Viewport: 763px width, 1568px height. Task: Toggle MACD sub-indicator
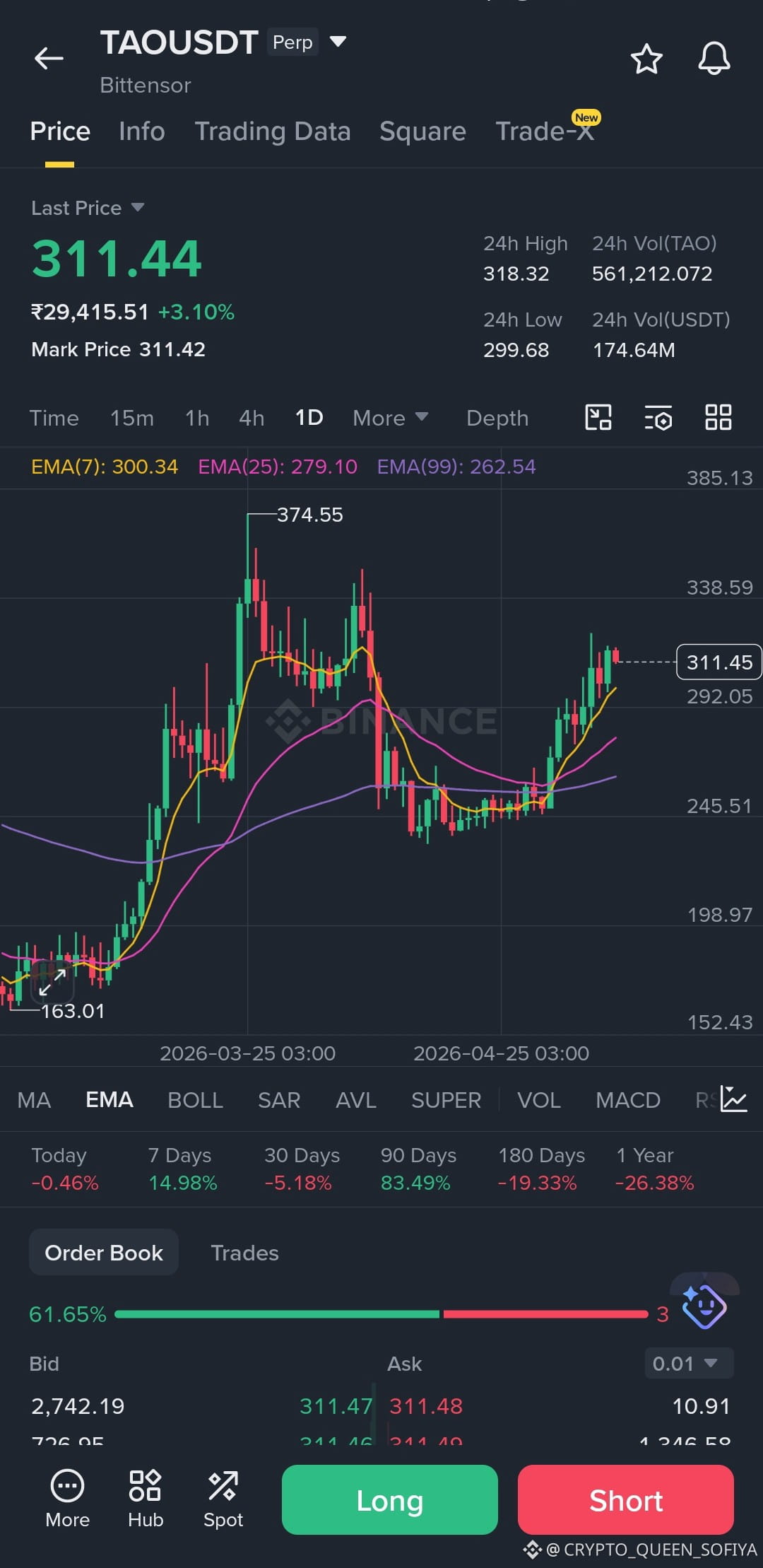[627, 1100]
